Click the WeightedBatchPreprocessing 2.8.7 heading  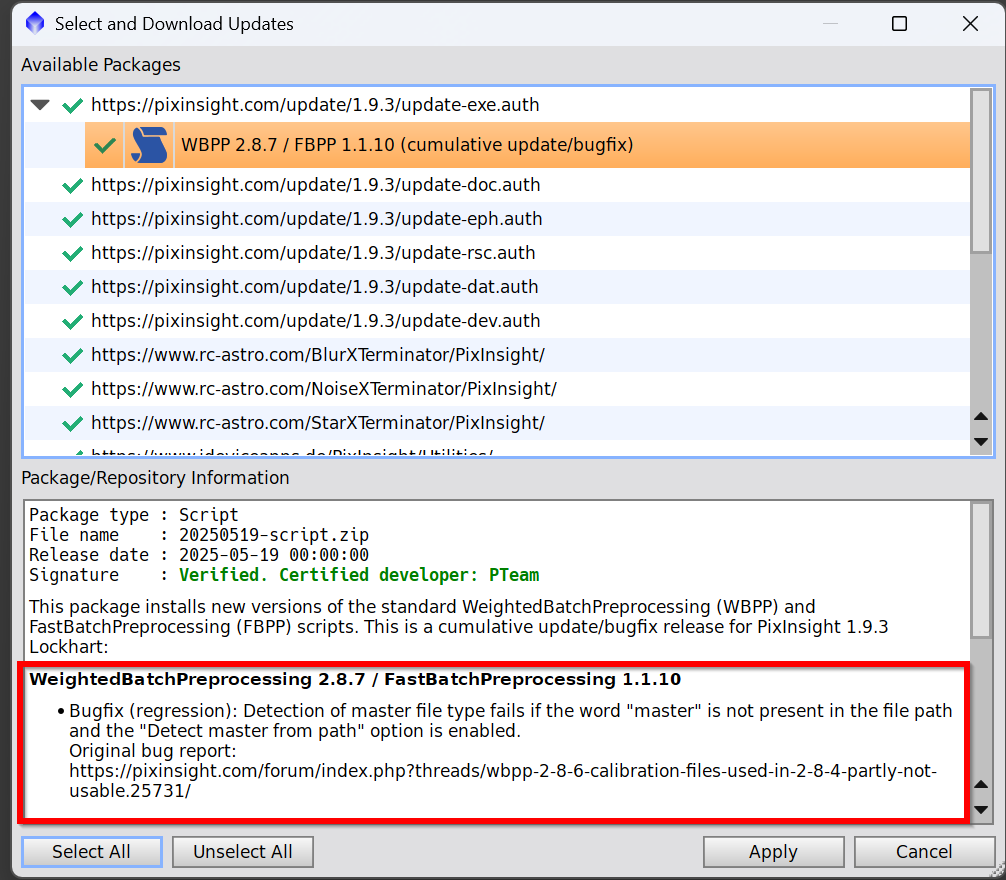click(x=355, y=679)
